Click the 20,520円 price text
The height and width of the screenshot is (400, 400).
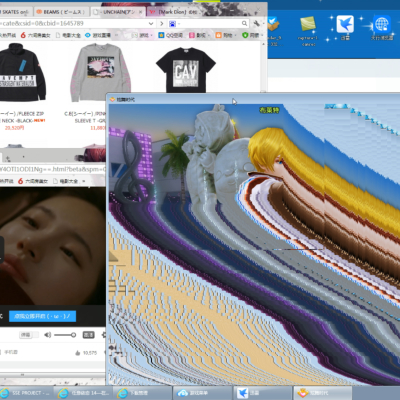(x=14, y=128)
